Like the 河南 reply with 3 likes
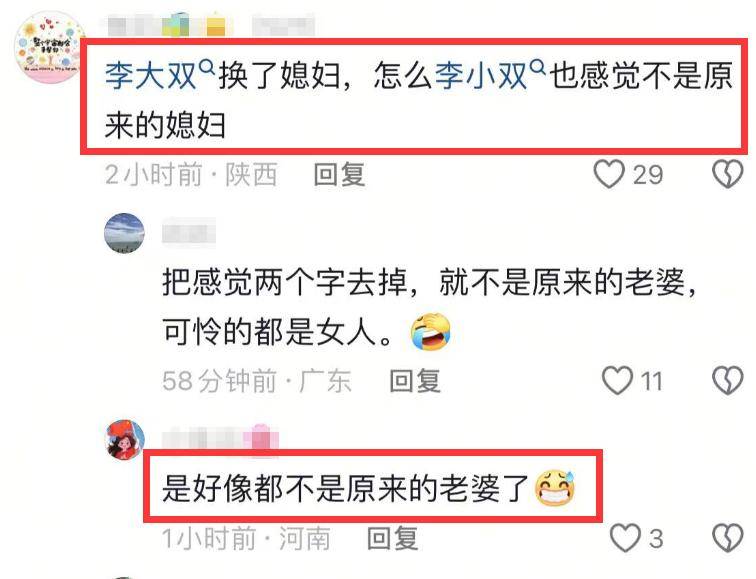The image size is (756, 579). point(625,538)
